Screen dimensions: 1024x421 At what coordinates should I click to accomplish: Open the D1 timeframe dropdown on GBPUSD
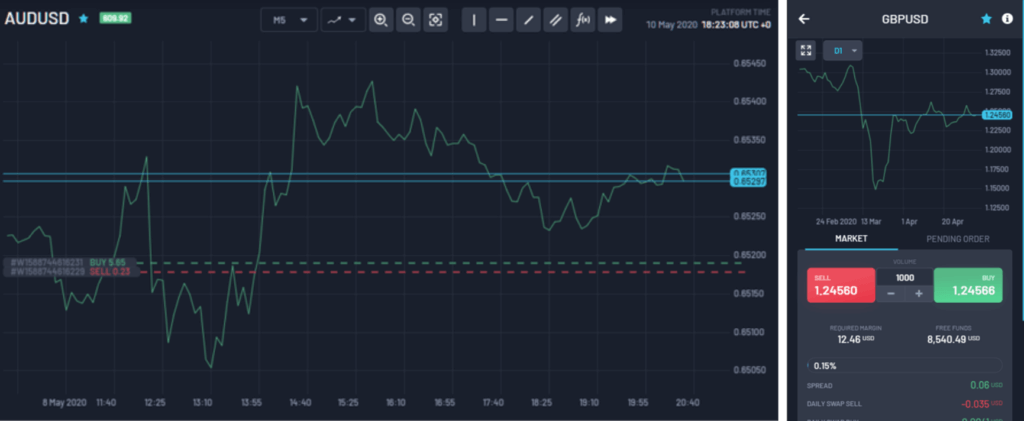coord(842,50)
